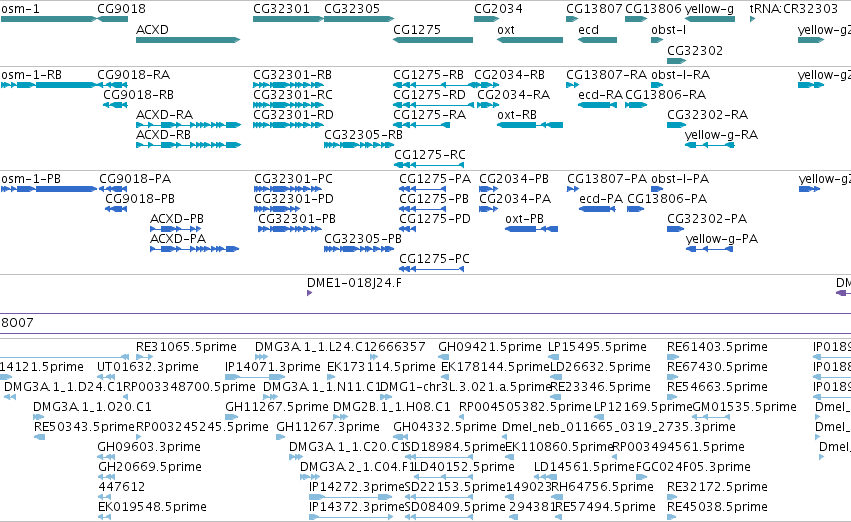Image resolution: width=851 pixels, height=522 pixels.
Task: Select EST label GH09603.3prime
Action: pyautogui.click(x=149, y=447)
